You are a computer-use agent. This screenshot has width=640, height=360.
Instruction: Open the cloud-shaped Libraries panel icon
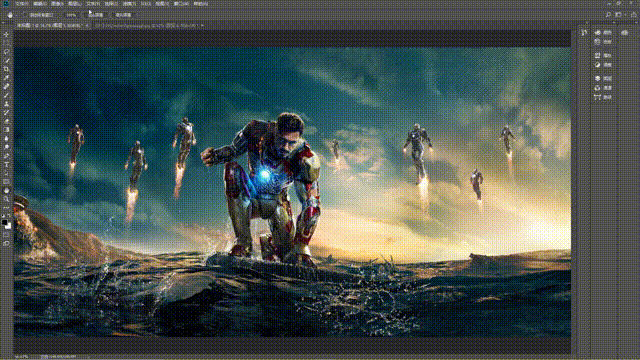[x=624, y=32]
